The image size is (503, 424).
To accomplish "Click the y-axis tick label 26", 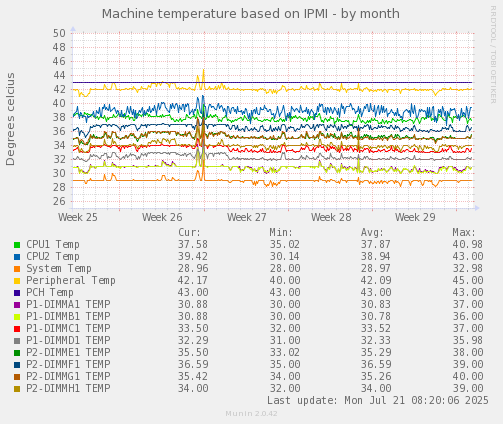I will tap(59, 201).
